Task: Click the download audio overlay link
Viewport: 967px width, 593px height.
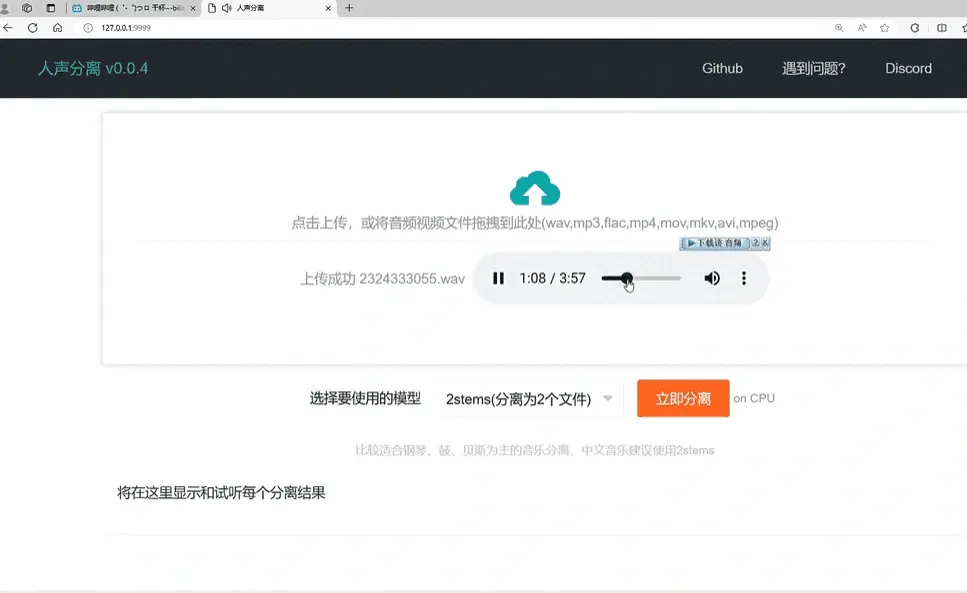Action: 715,243
